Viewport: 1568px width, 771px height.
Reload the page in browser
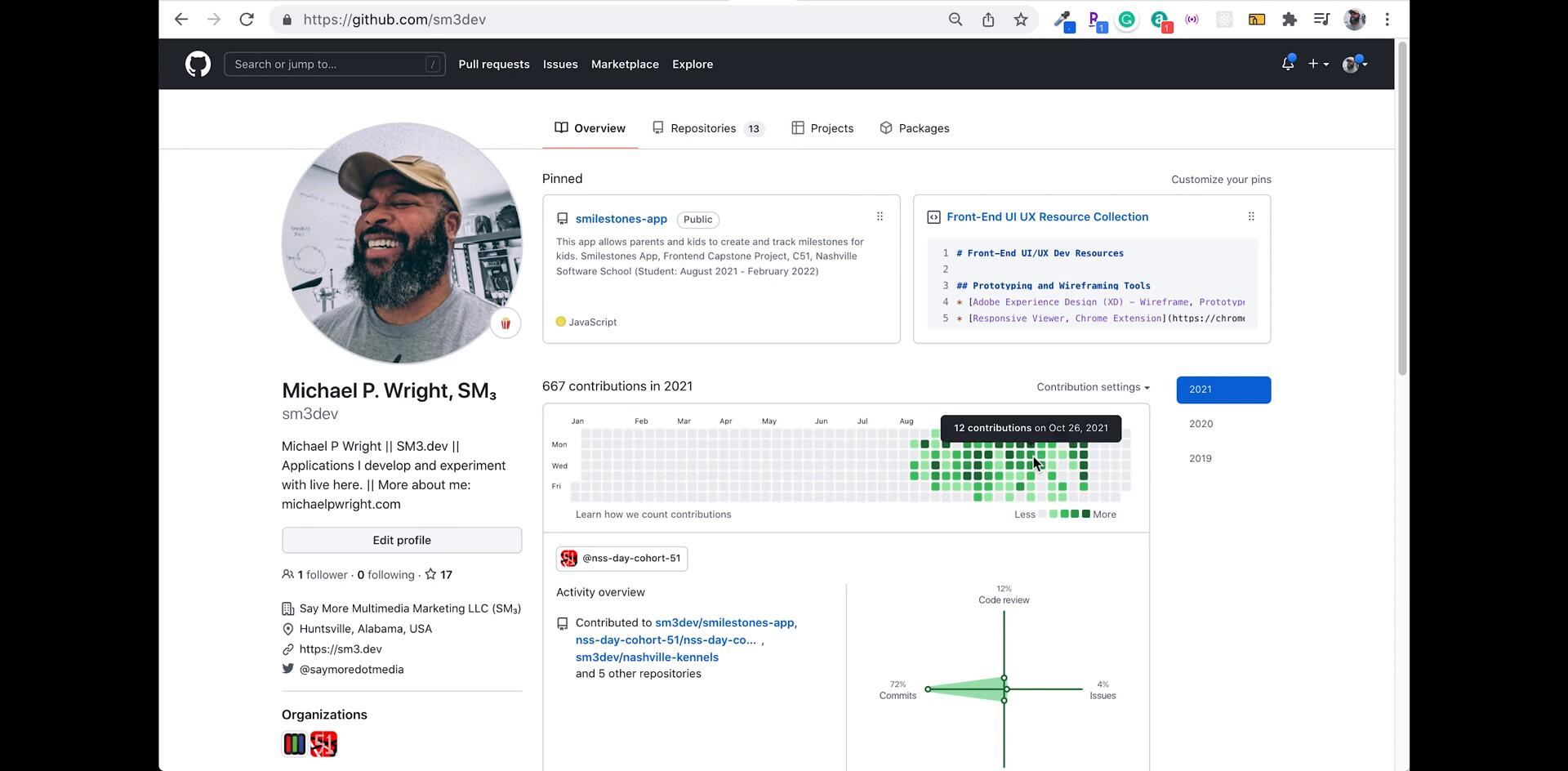tap(247, 20)
